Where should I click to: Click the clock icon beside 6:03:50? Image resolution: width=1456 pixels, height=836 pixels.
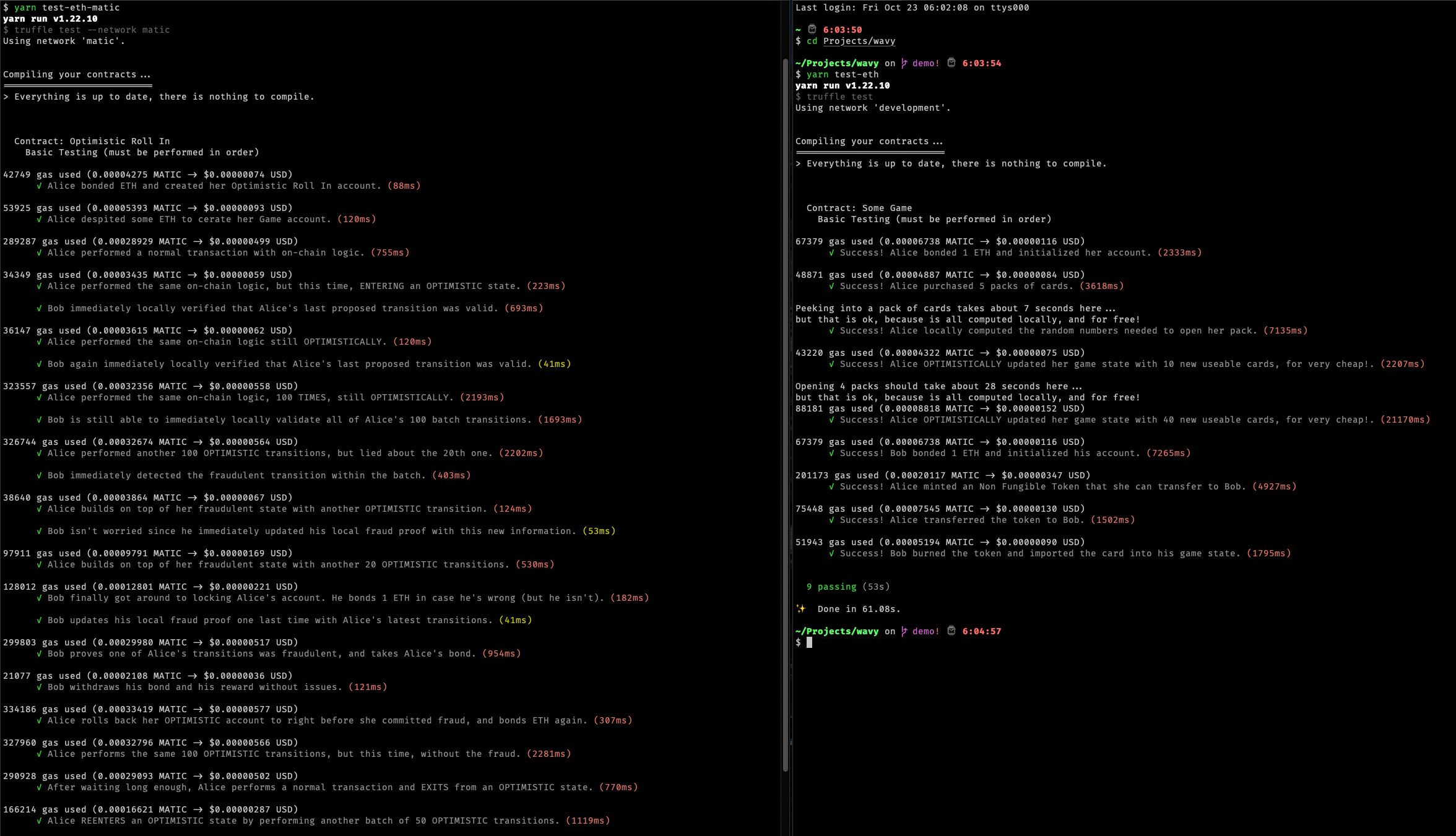[812, 29]
